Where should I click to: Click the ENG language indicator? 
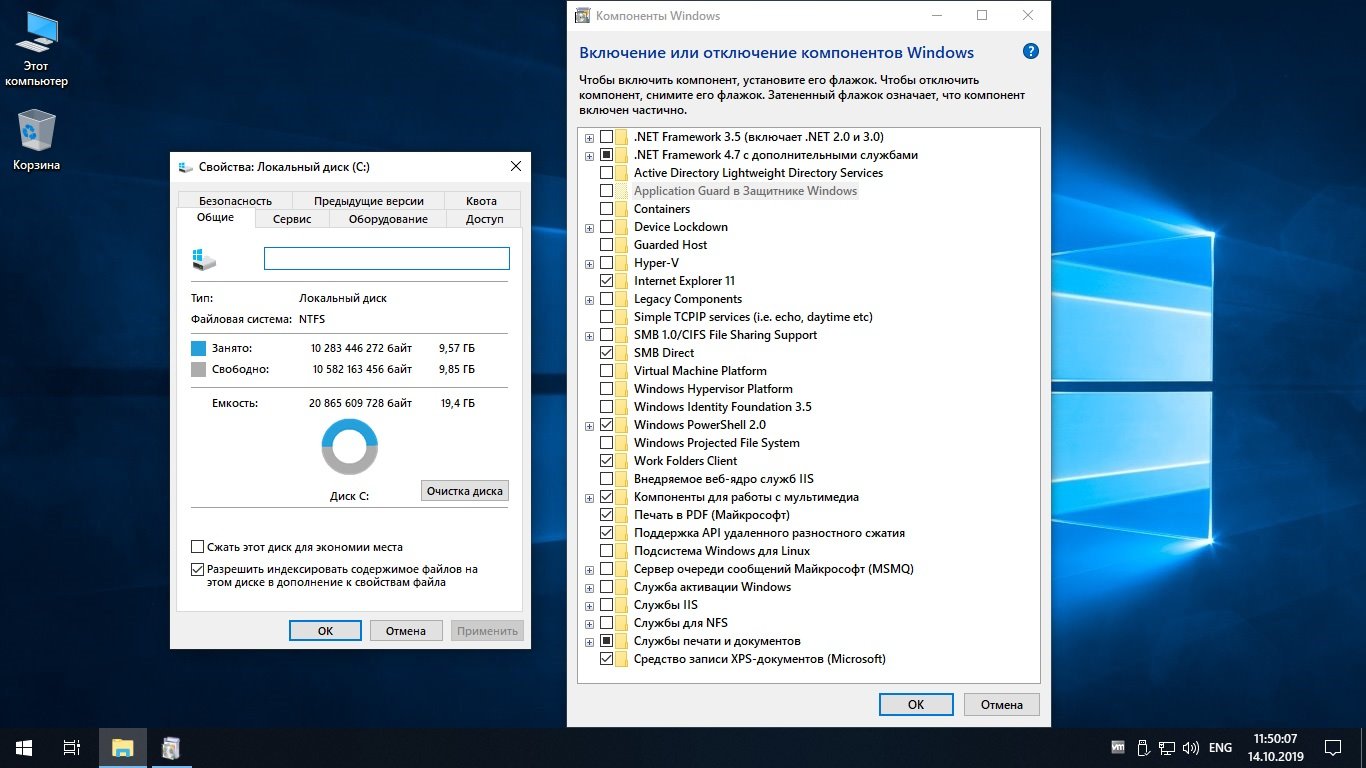pyautogui.click(x=1220, y=747)
